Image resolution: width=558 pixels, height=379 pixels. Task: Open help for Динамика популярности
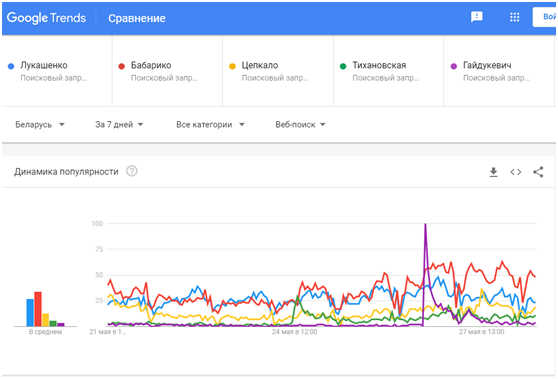click(132, 171)
